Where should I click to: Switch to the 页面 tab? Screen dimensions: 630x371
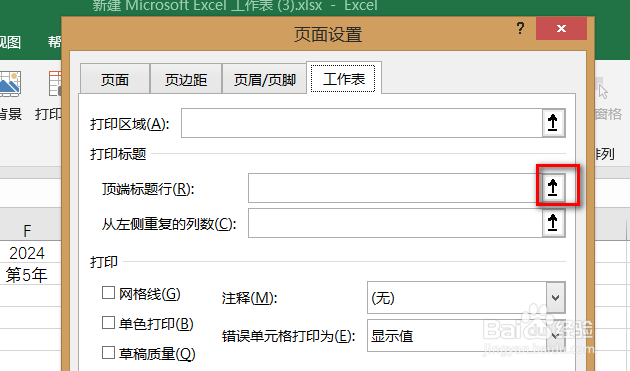coord(115,79)
